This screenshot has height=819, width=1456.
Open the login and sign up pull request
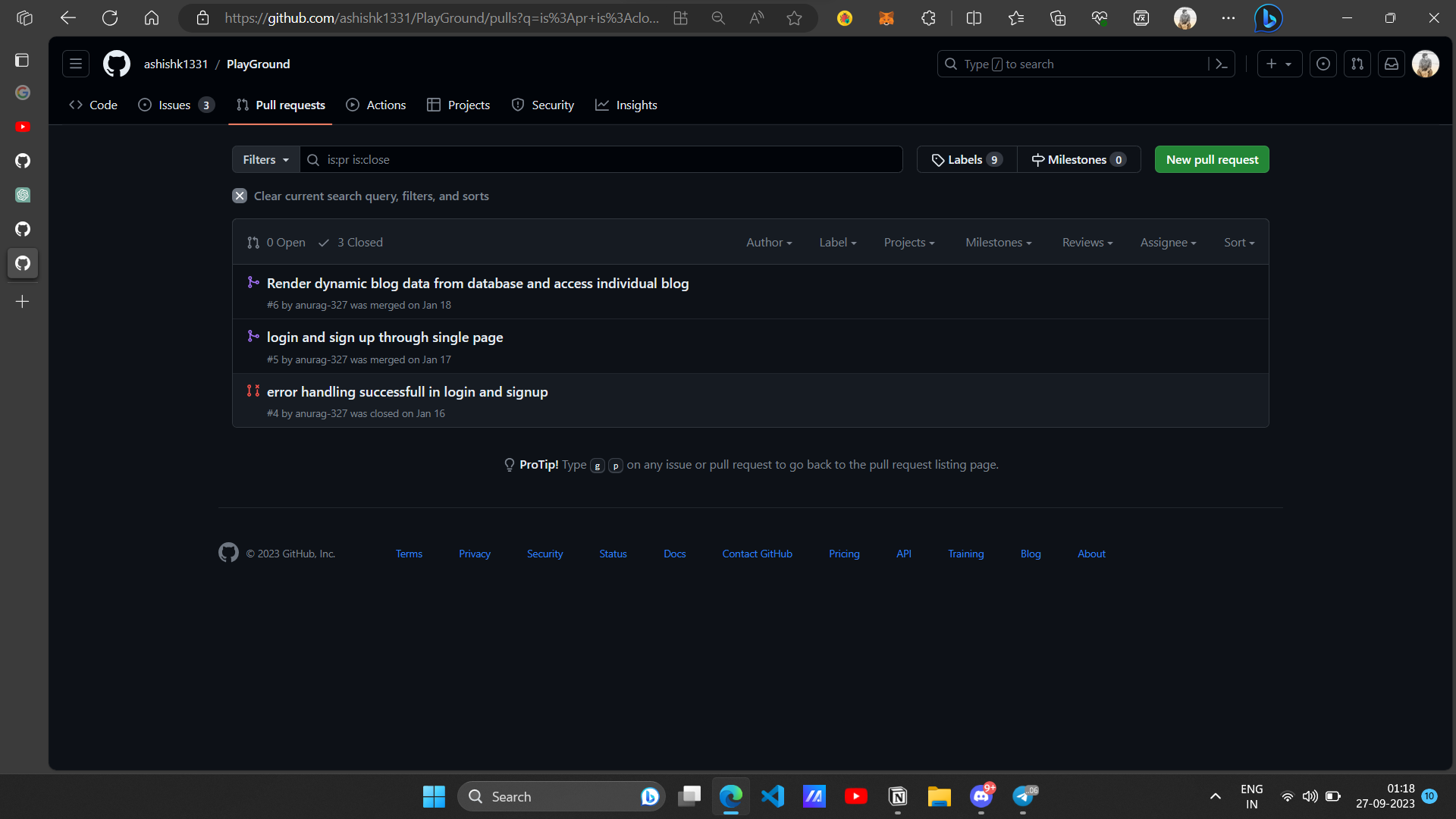tap(384, 337)
